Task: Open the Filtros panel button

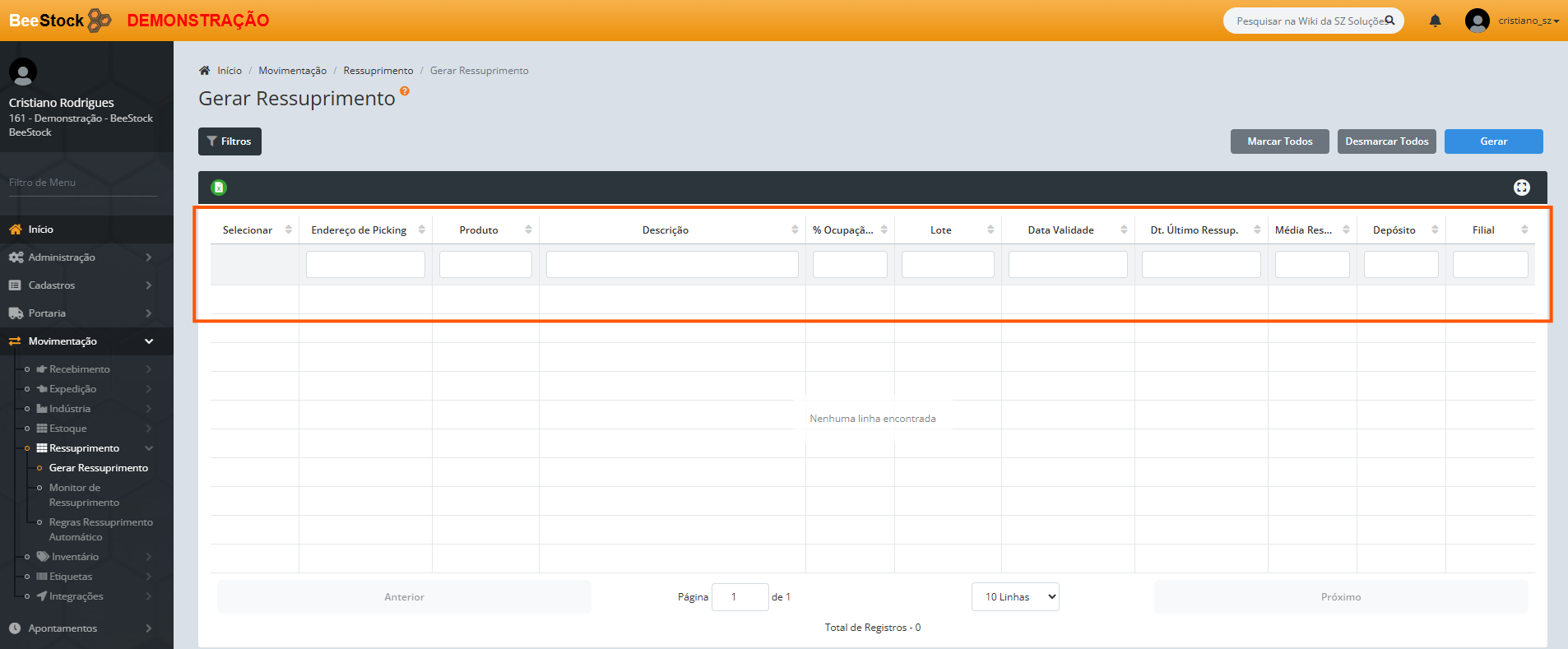Action: tap(230, 141)
